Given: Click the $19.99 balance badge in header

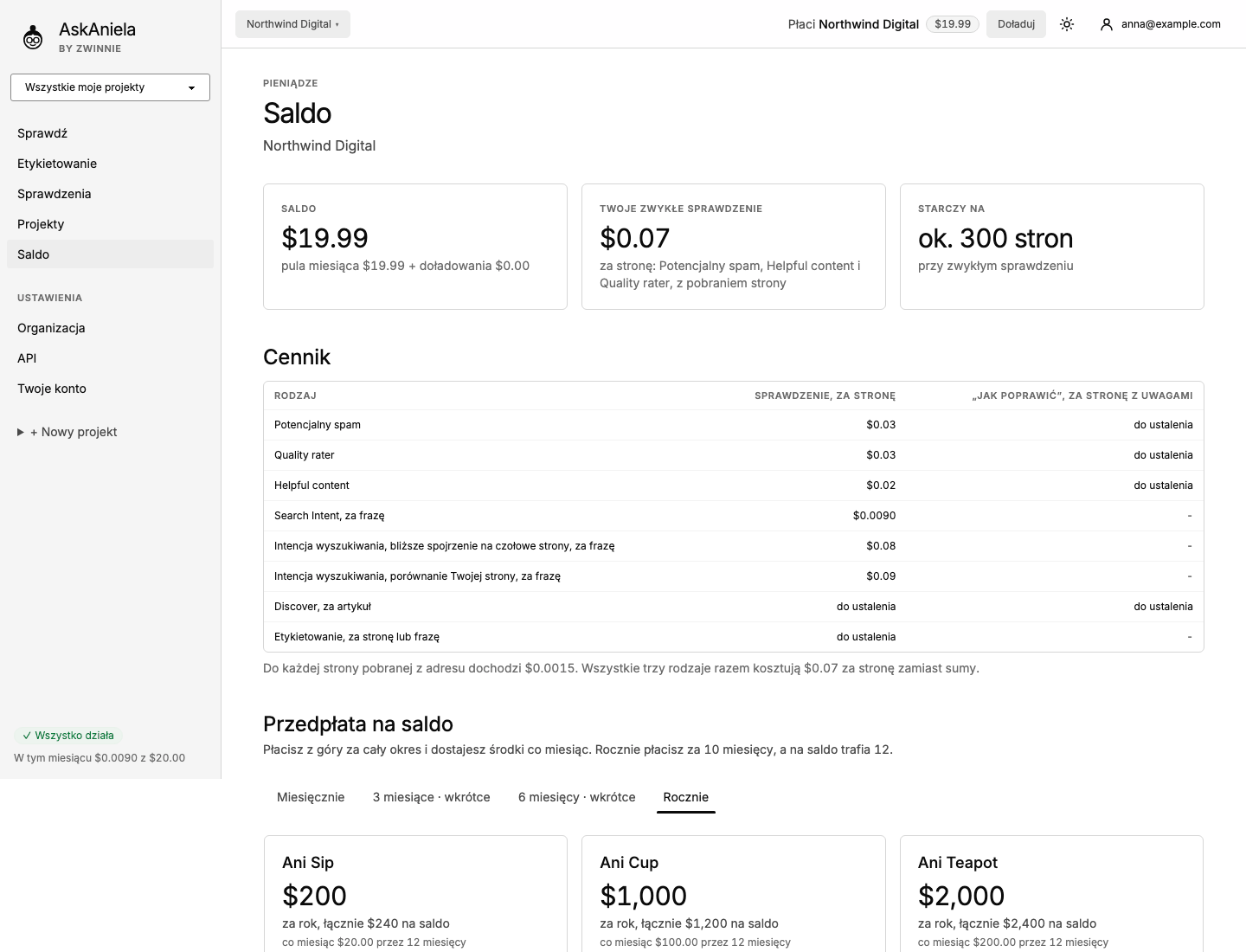Looking at the screenshot, I should pos(953,24).
